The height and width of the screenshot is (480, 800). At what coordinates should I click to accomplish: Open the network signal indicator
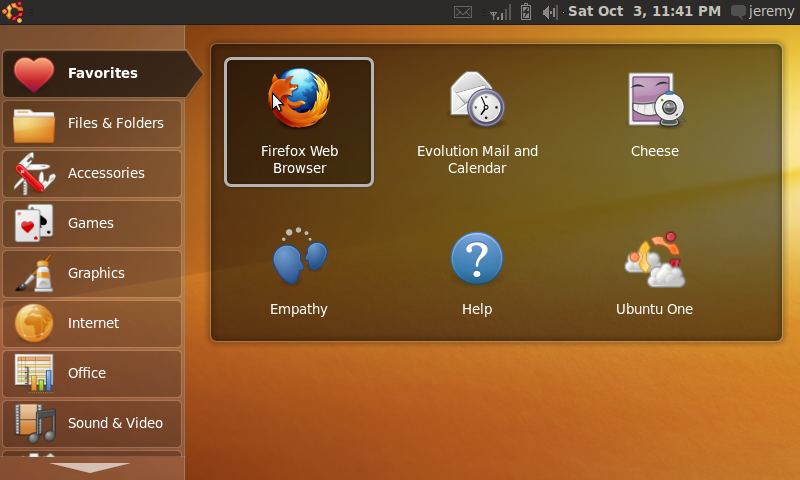click(500, 12)
